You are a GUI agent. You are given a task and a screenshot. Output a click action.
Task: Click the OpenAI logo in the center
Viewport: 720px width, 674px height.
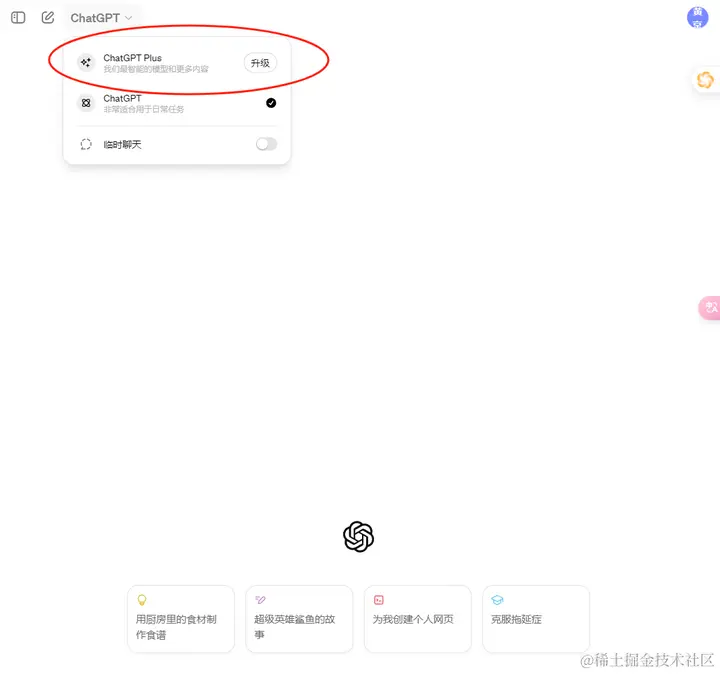pyautogui.click(x=359, y=536)
